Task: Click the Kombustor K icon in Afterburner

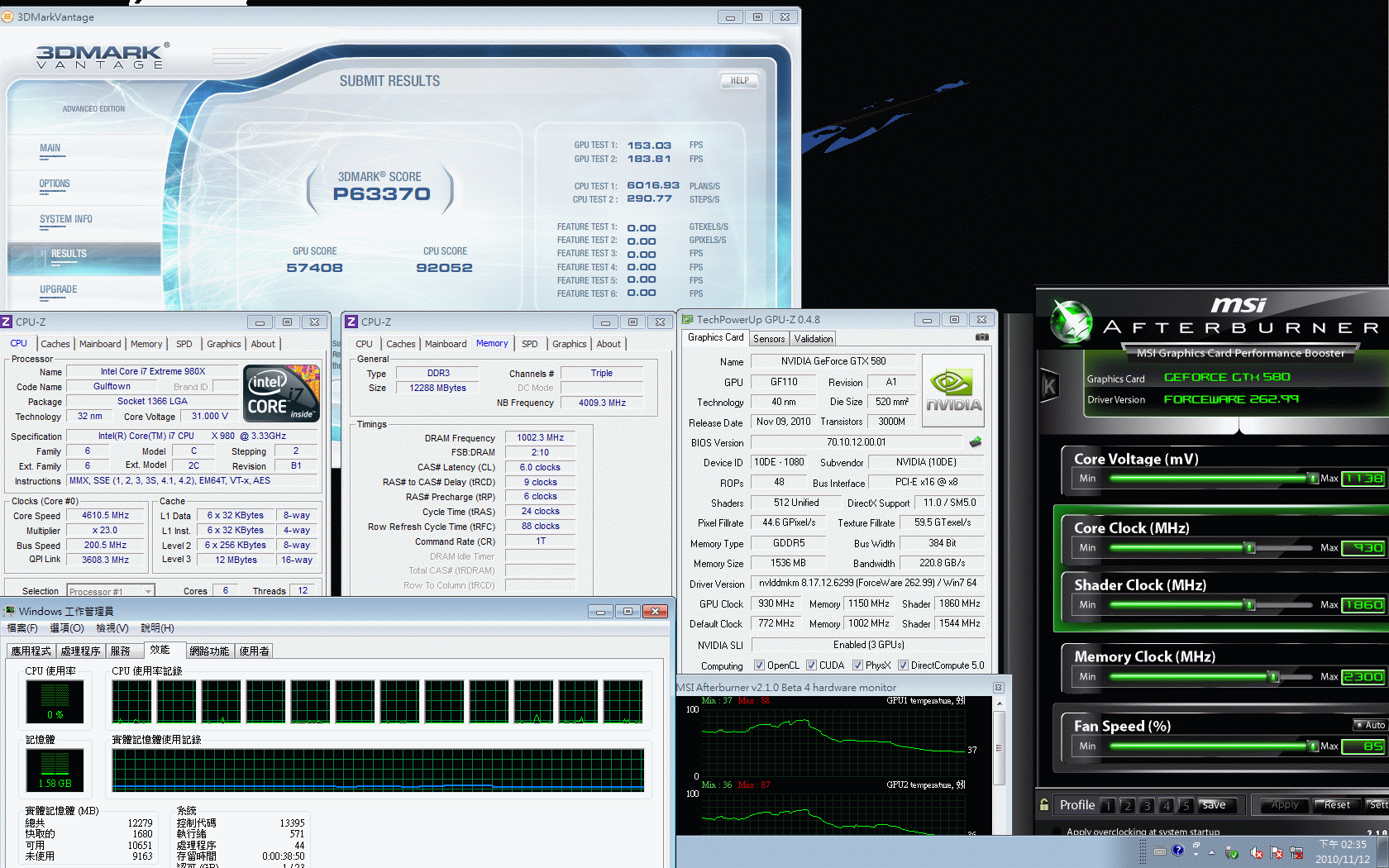Action: 1049,386
